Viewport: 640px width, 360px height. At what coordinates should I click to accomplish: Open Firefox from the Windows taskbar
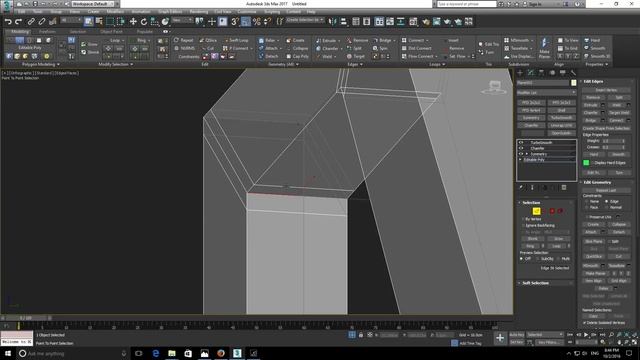point(221,353)
